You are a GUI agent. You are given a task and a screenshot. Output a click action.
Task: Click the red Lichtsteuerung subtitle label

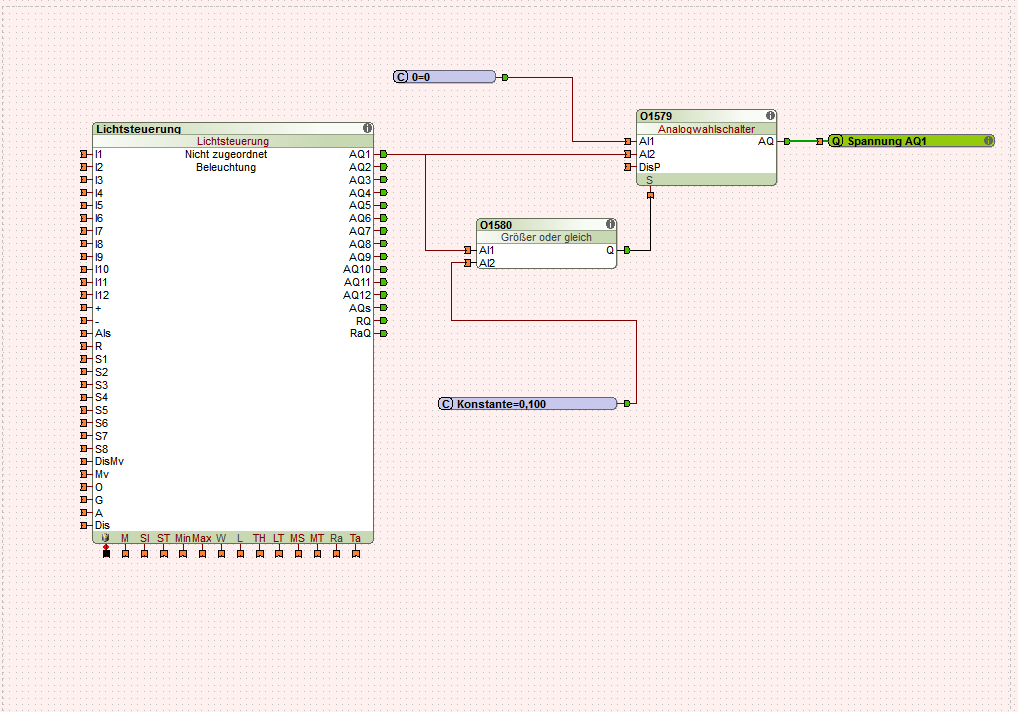point(232,141)
